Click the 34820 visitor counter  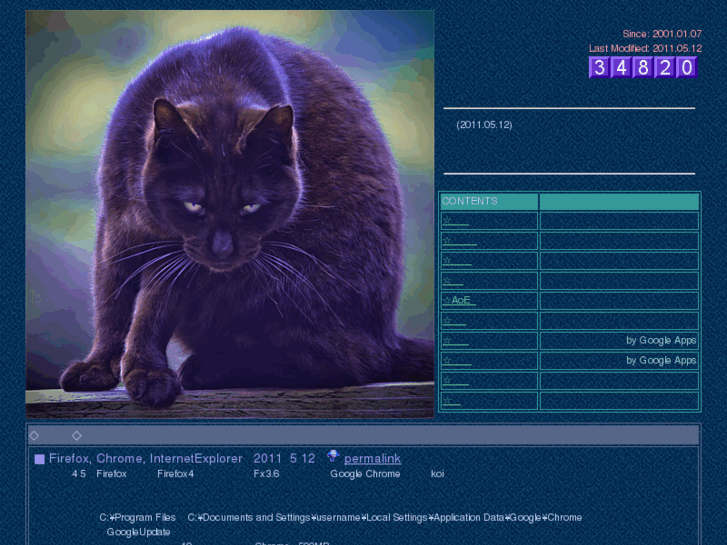click(643, 67)
